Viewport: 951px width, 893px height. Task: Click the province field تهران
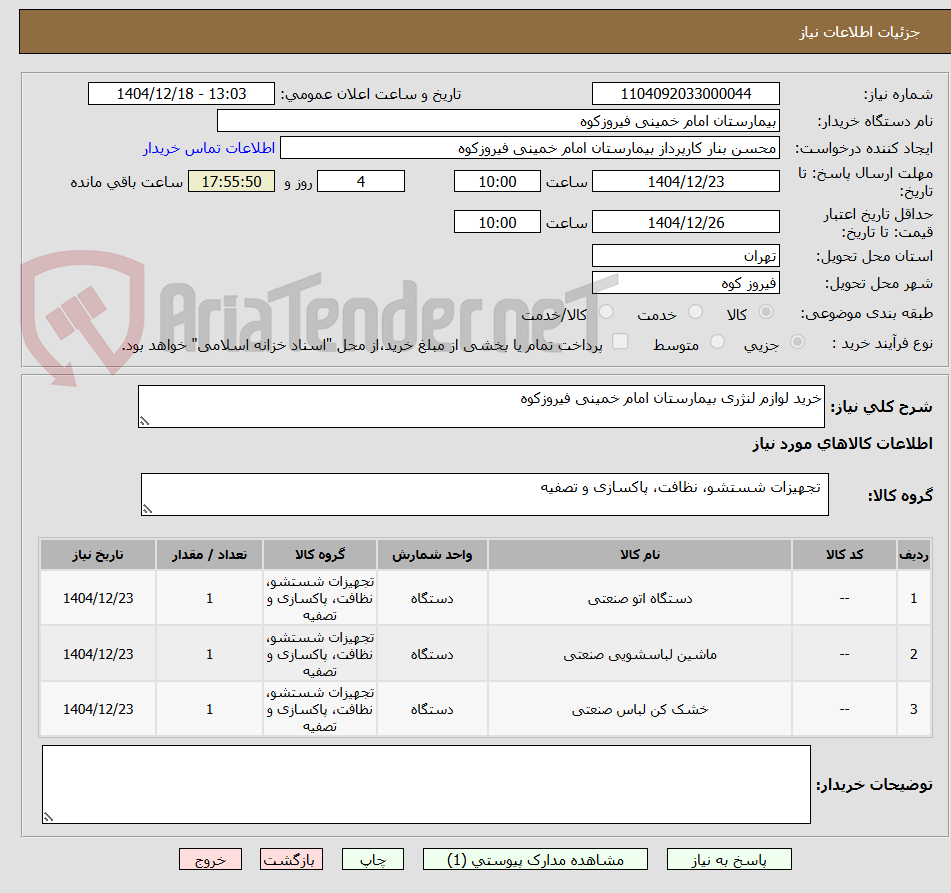point(685,256)
